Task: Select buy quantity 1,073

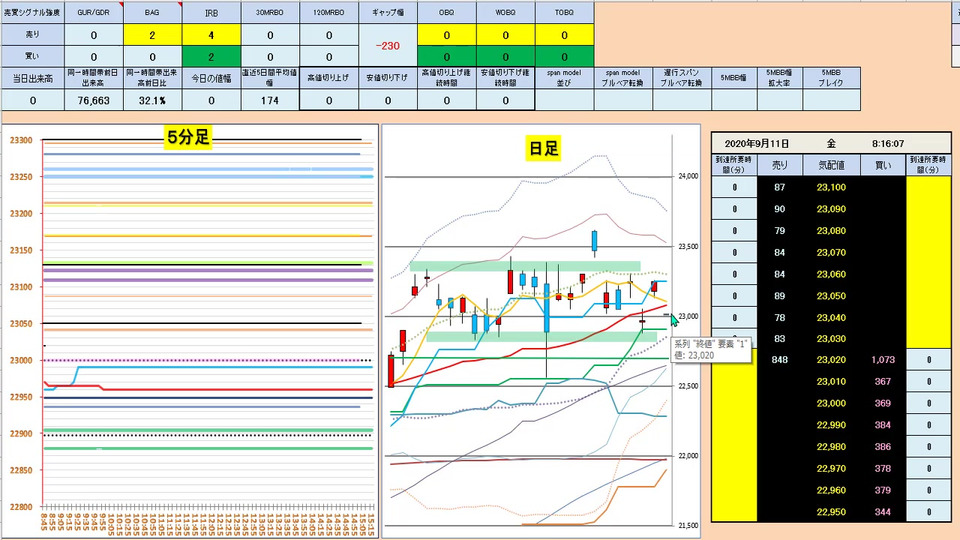Action: pyautogui.click(x=883, y=360)
